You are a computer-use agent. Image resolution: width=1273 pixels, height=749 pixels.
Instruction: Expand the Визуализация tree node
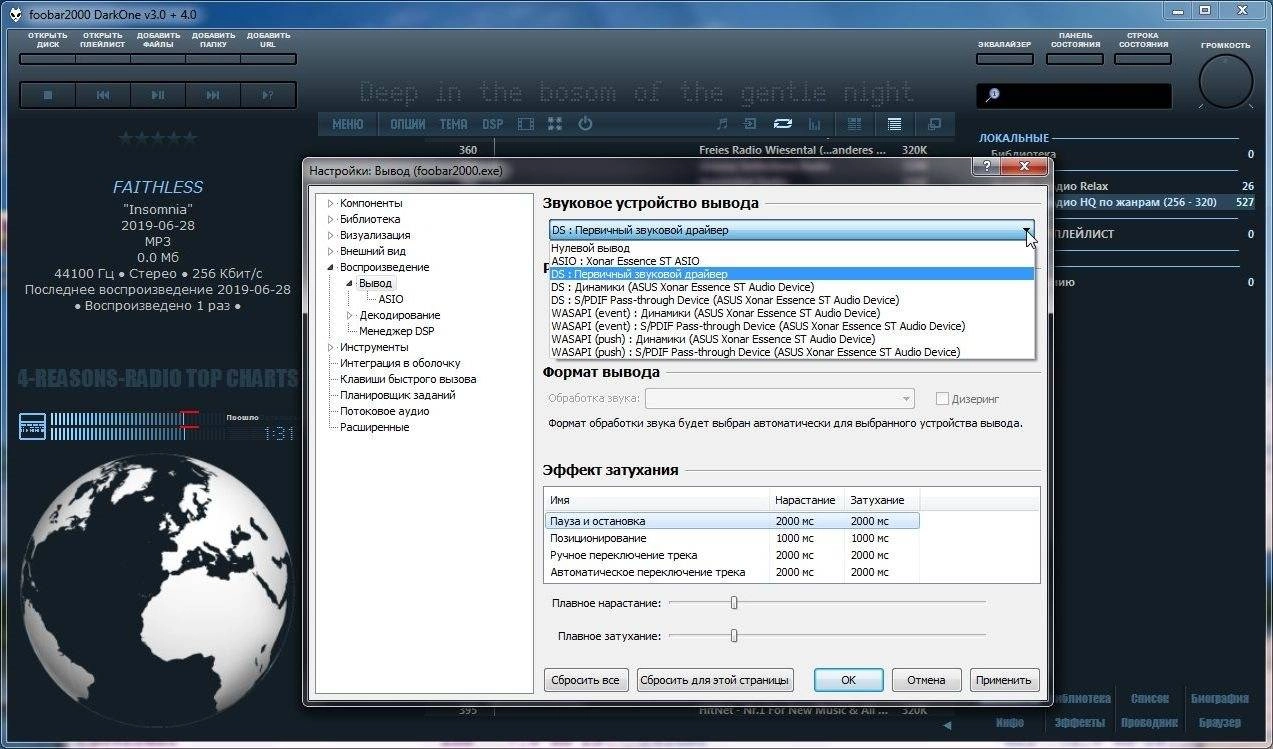(331, 235)
